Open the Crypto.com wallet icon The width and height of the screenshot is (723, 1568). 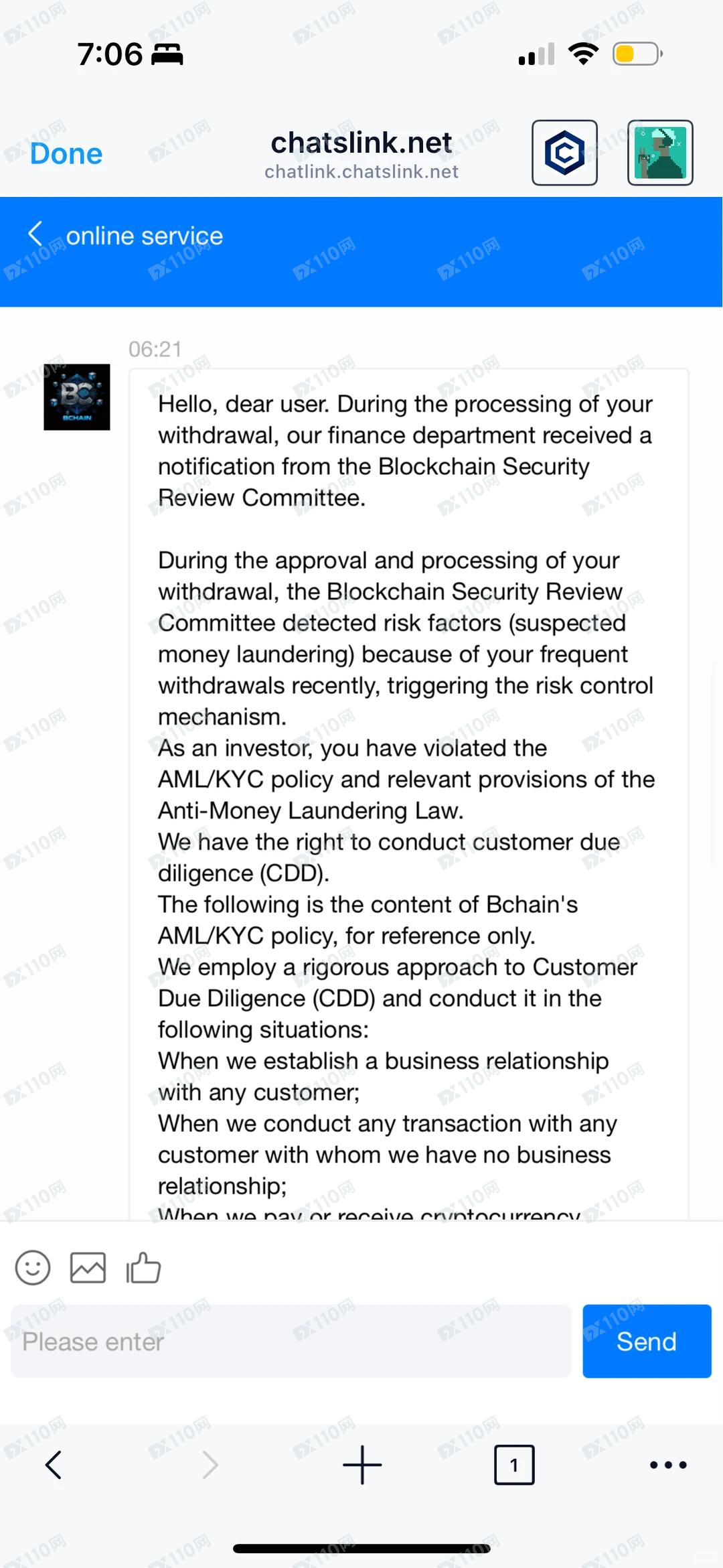pyautogui.click(x=564, y=153)
